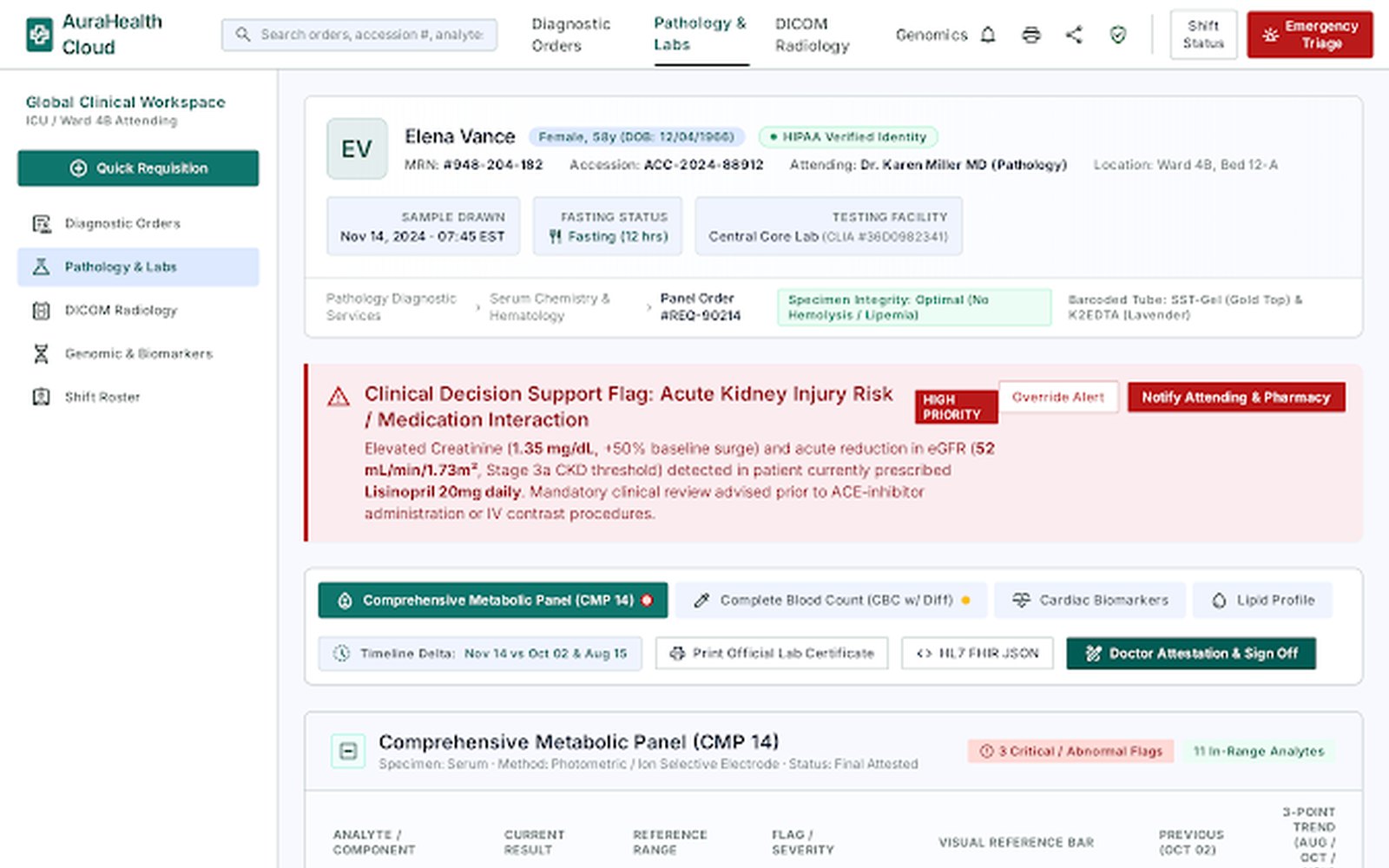Click Notify Attending & Pharmacy button

pyautogui.click(x=1236, y=398)
